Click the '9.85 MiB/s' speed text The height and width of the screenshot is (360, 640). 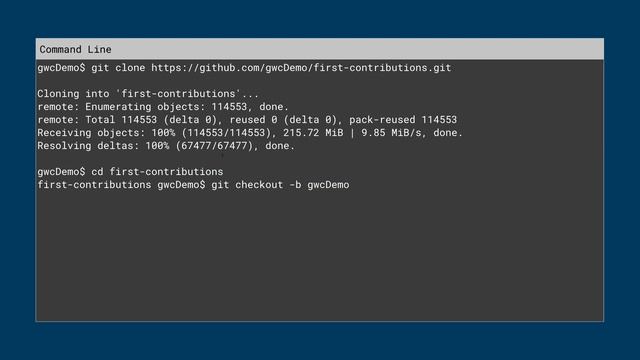coord(391,133)
